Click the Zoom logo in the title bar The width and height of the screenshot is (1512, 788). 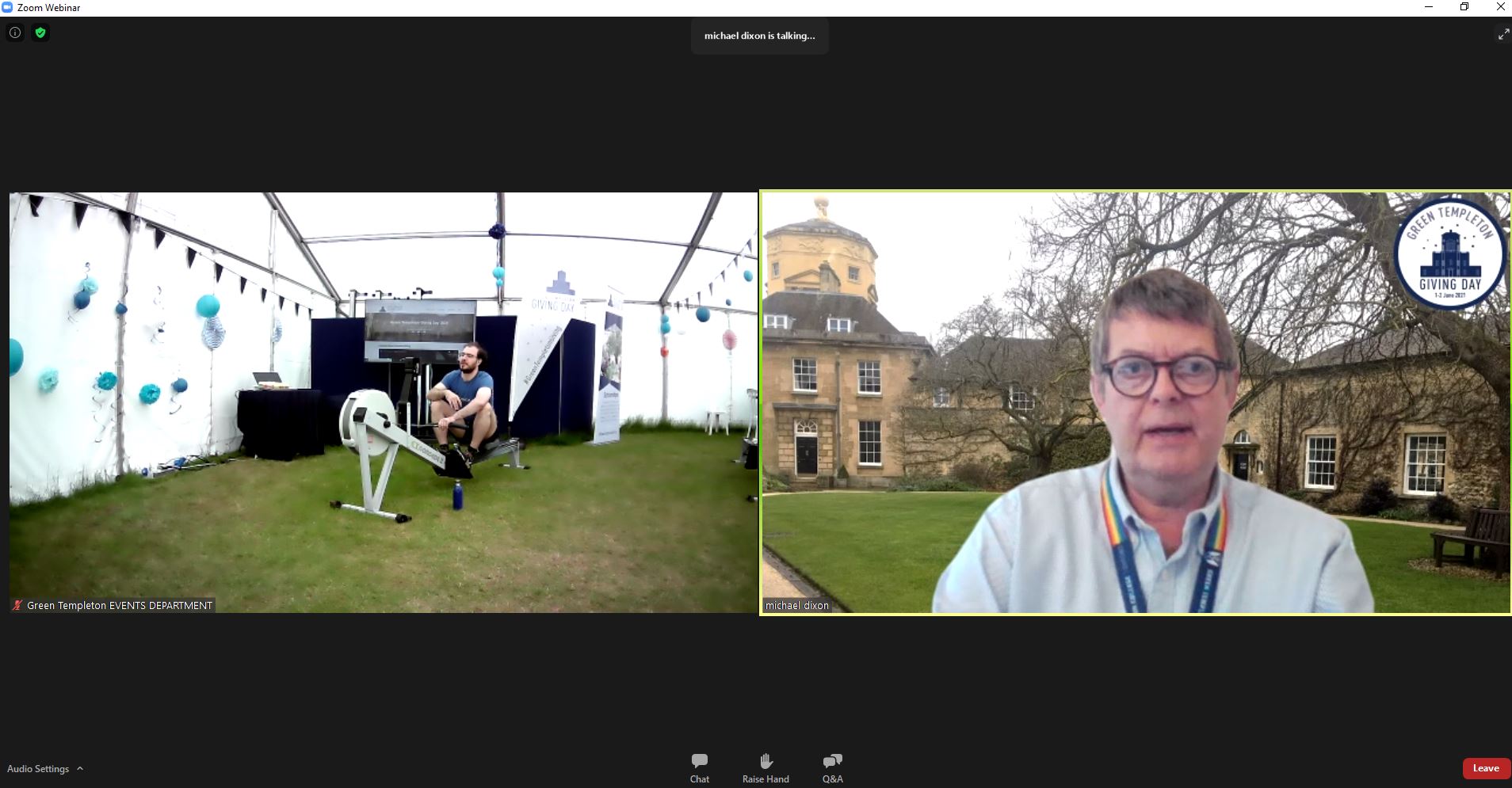[x=8, y=8]
